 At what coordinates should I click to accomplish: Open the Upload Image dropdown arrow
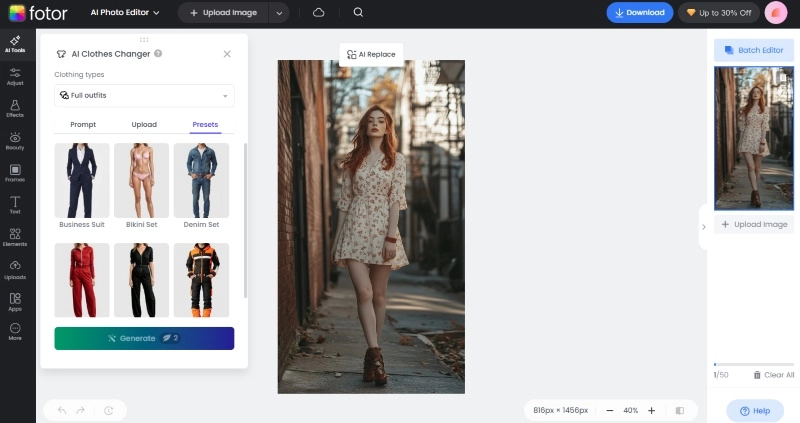pos(278,13)
